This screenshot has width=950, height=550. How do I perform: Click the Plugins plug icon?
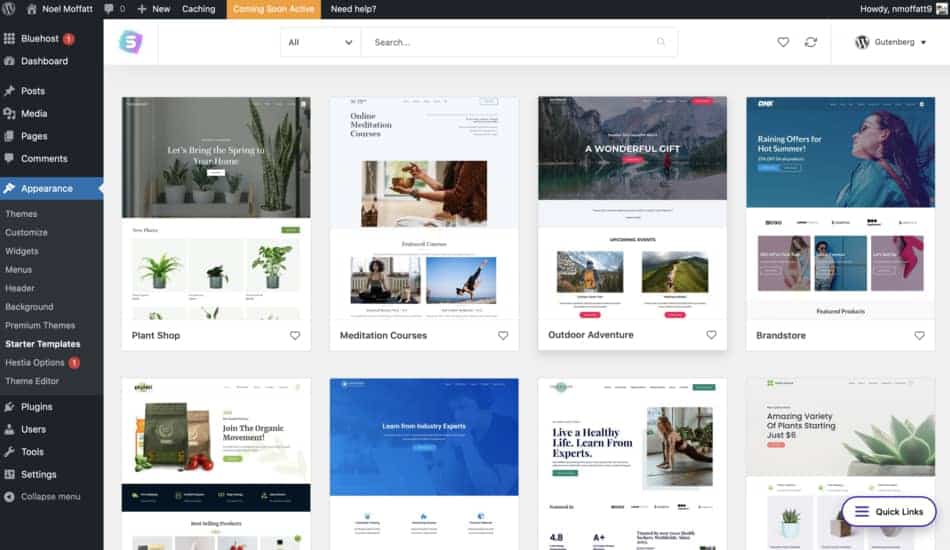tap(9, 406)
